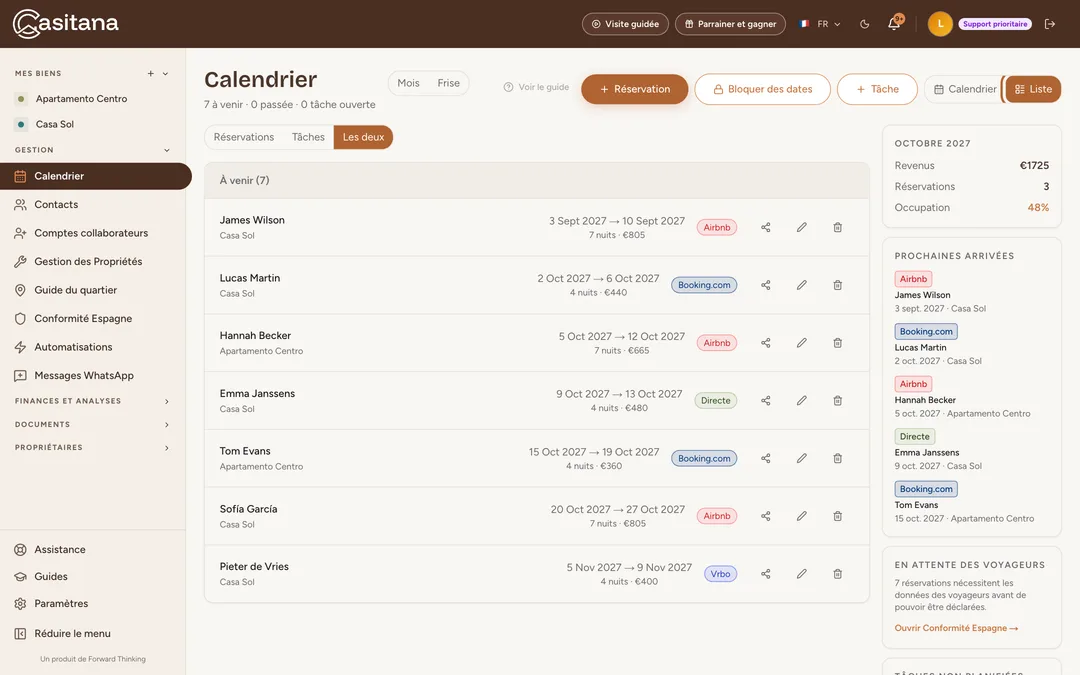1080x675 pixels.
Task: Expand the Propriétaires section
Action: [x=92, y=448]
